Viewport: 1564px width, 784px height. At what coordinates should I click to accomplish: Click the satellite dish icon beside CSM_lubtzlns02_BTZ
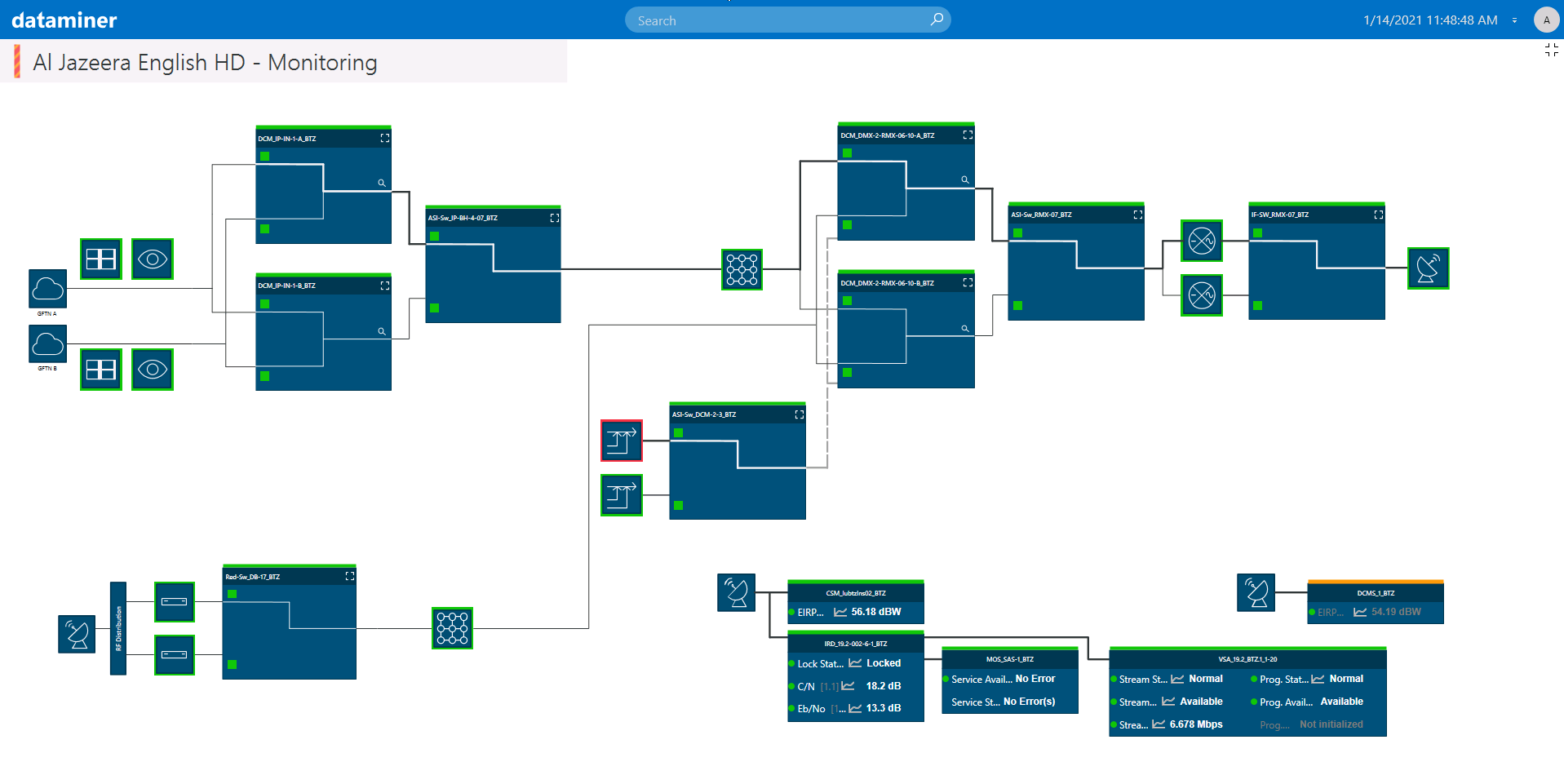coord(737,592)
